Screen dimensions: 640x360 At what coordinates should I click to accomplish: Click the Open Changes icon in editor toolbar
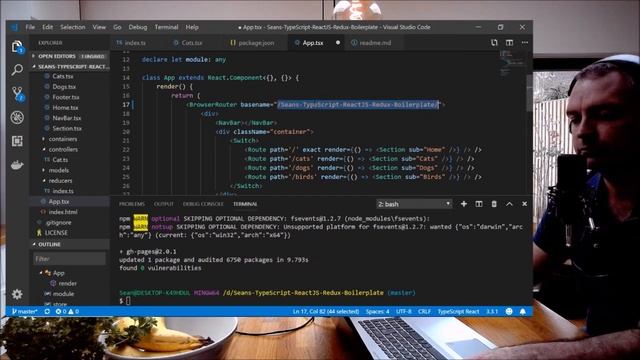click(494, 42)
